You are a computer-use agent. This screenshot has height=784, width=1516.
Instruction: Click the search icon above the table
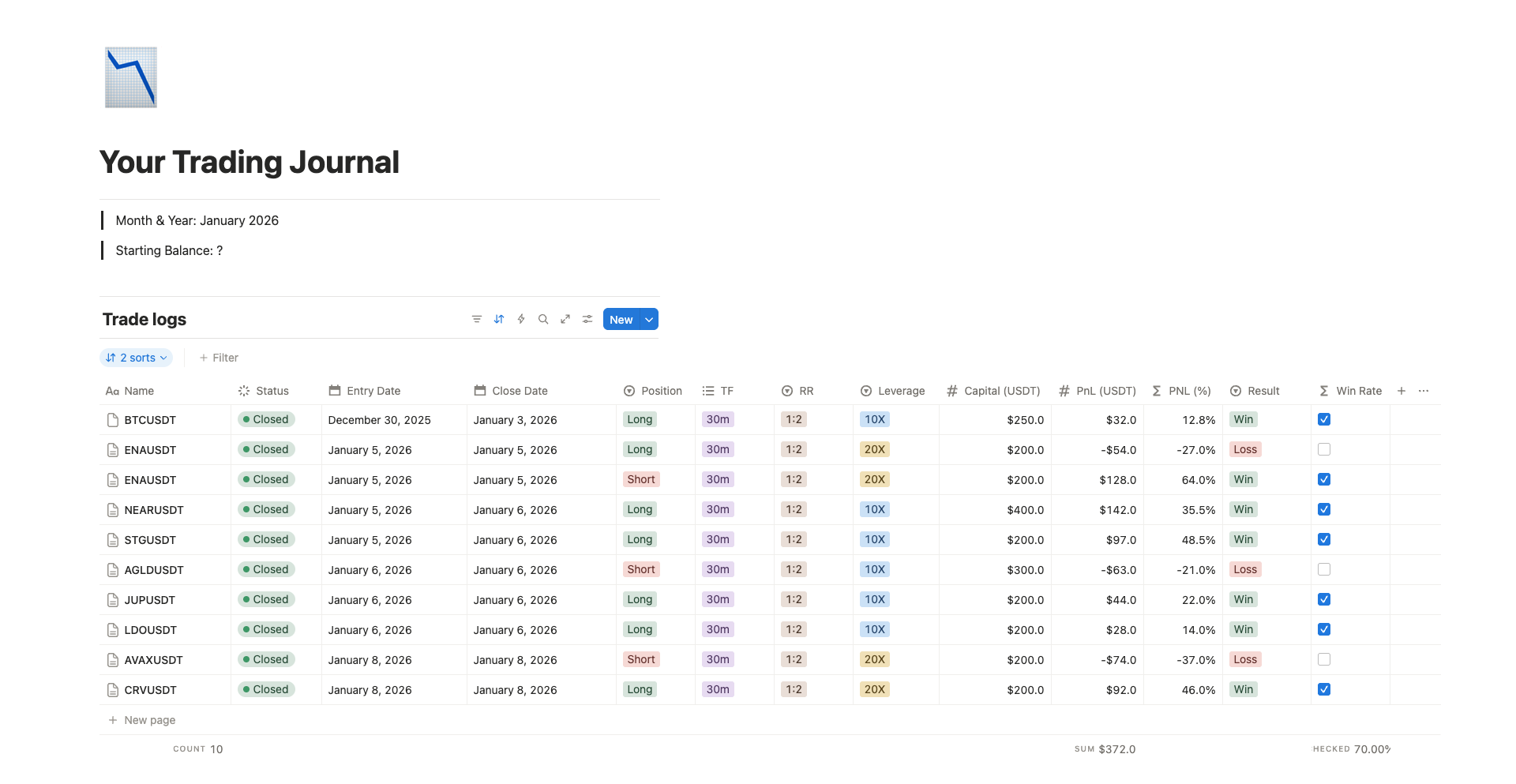pos(543,319)
